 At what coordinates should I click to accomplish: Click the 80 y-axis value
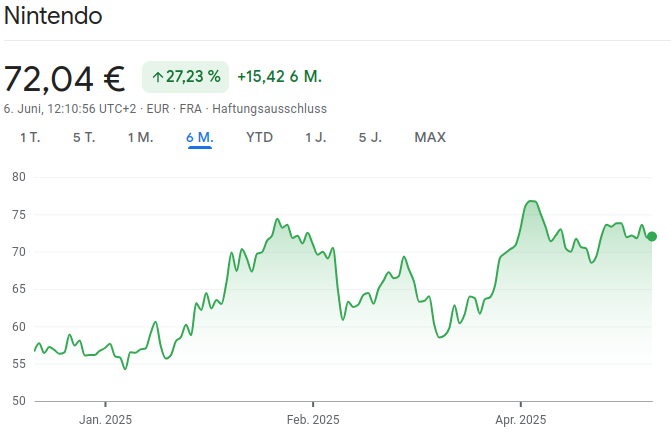pos(19,177)
